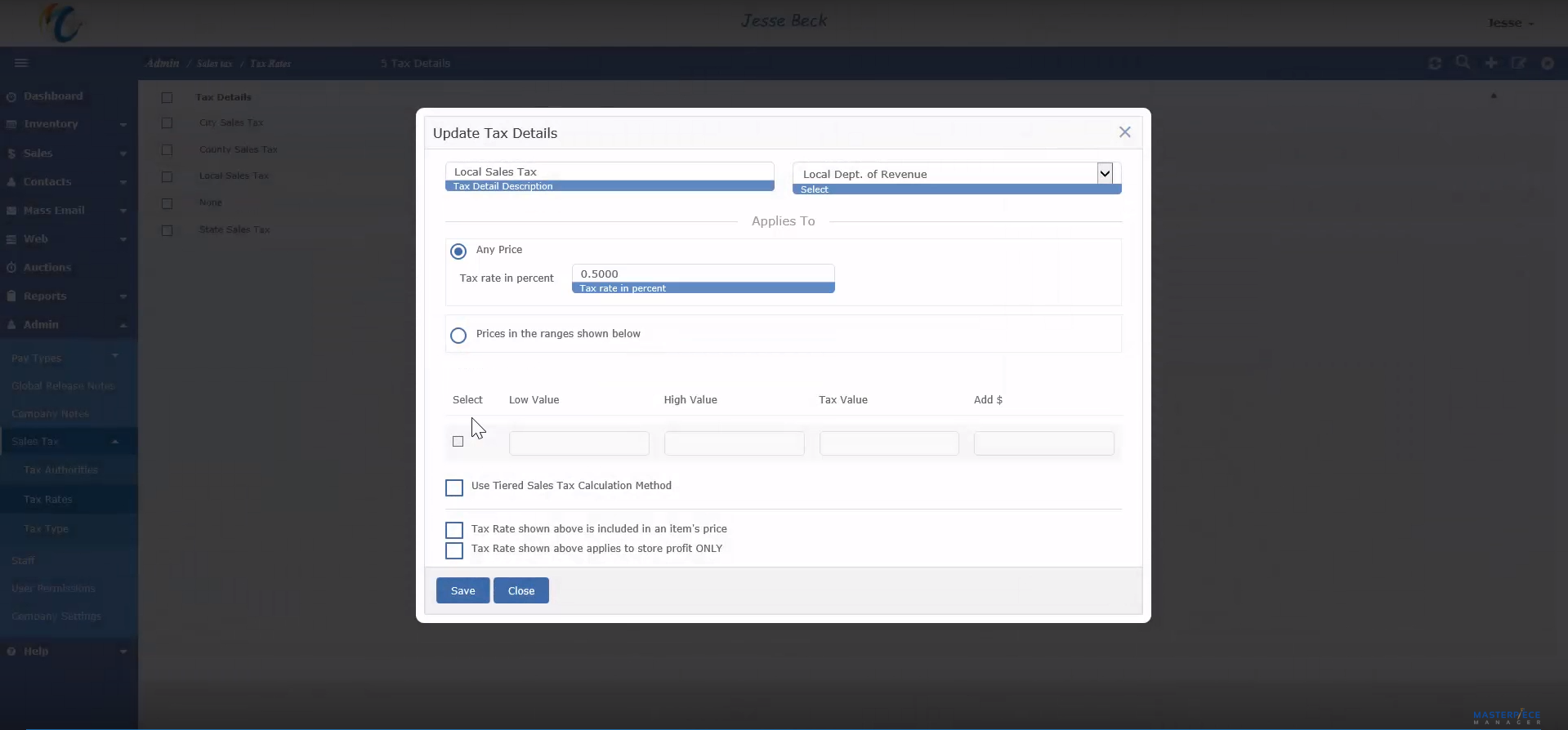Viewport: 1568px width, 730px height.
Task: Click the Low Value input field
Action: coord(579,443)
